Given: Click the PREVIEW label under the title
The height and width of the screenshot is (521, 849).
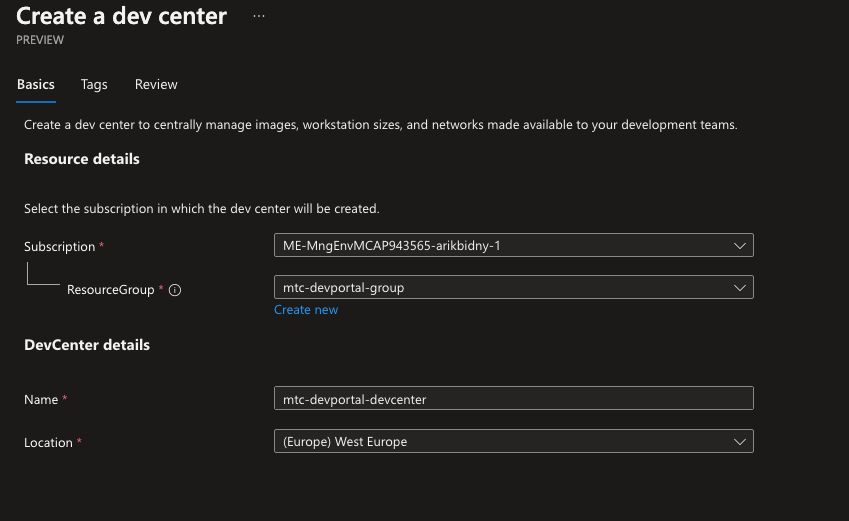Looking at the screenshot, I should pos(40,40).
